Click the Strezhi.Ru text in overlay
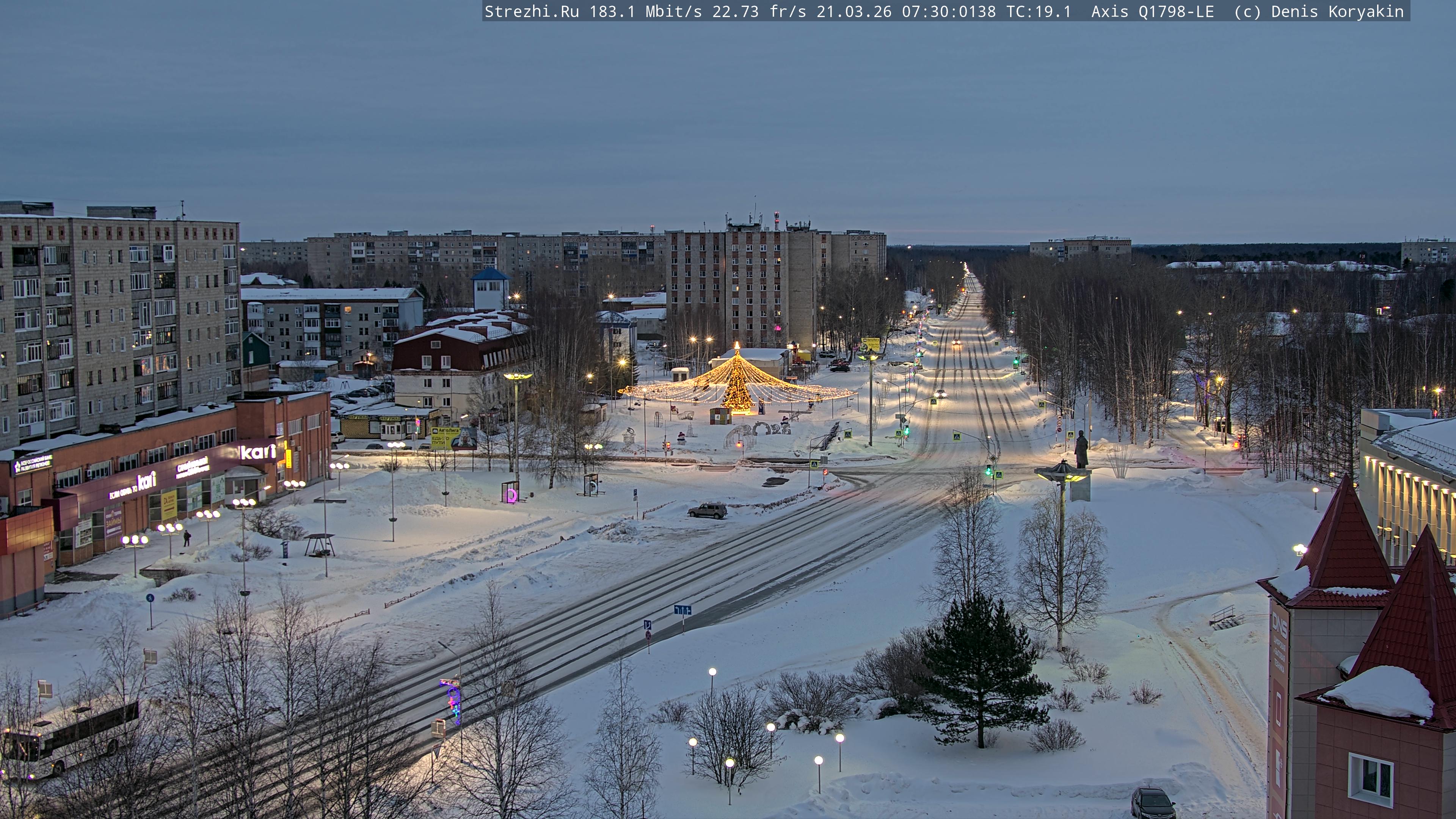1456x819 pixels. pos(531,12)
